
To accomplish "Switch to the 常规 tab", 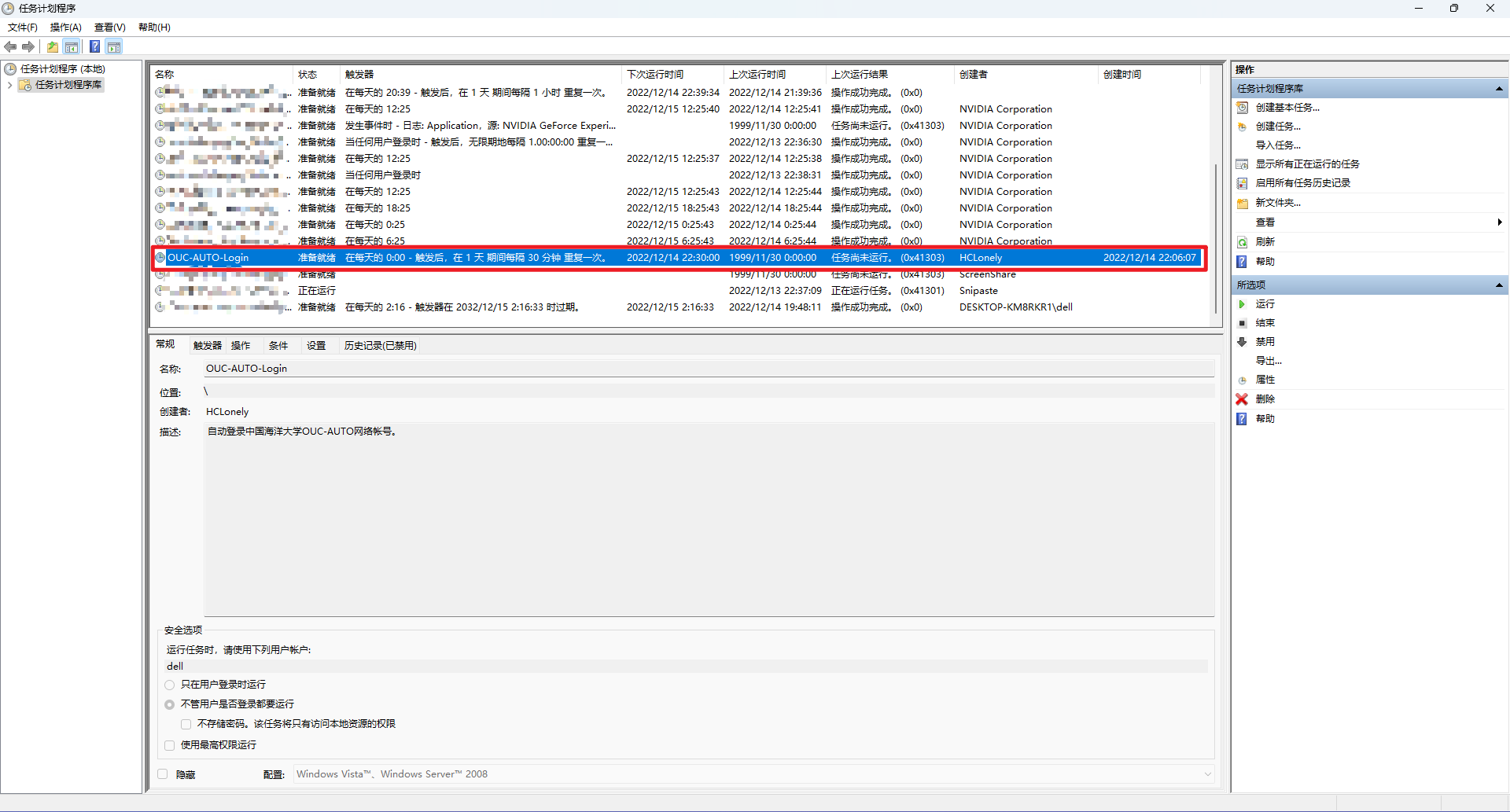I will [165, 344].
